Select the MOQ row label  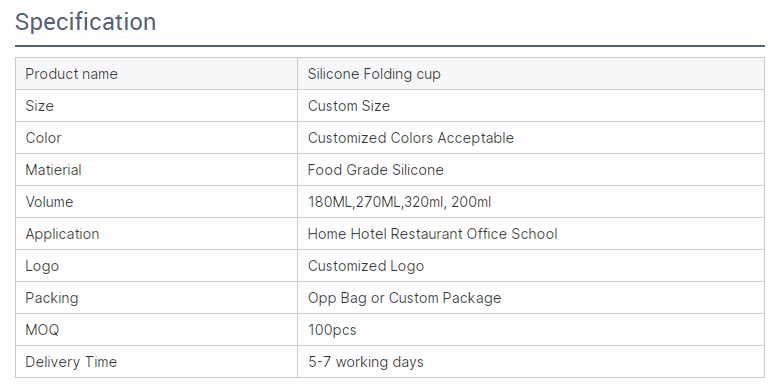click(42, 330)
